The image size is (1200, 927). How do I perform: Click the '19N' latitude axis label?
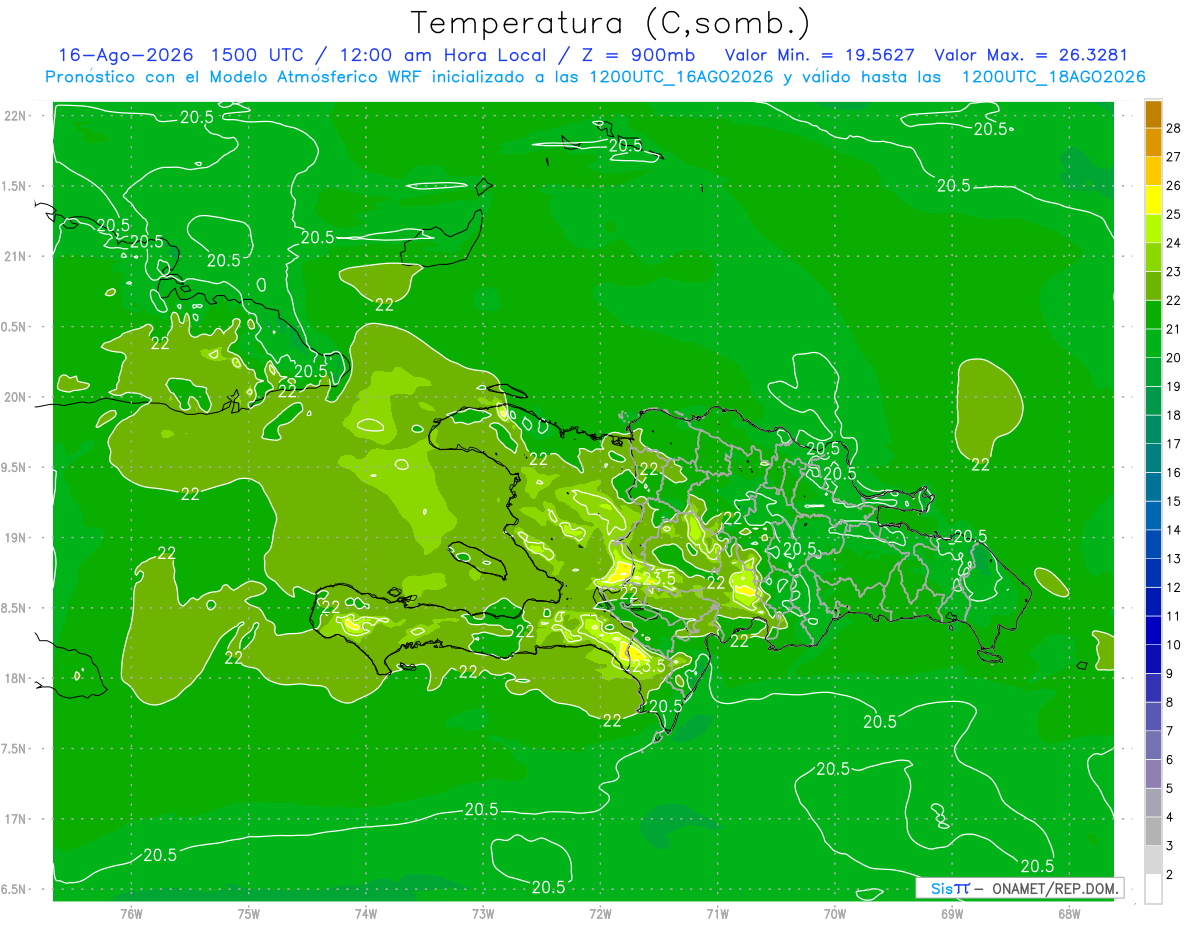pyautogui.click(x=15, y=538)
